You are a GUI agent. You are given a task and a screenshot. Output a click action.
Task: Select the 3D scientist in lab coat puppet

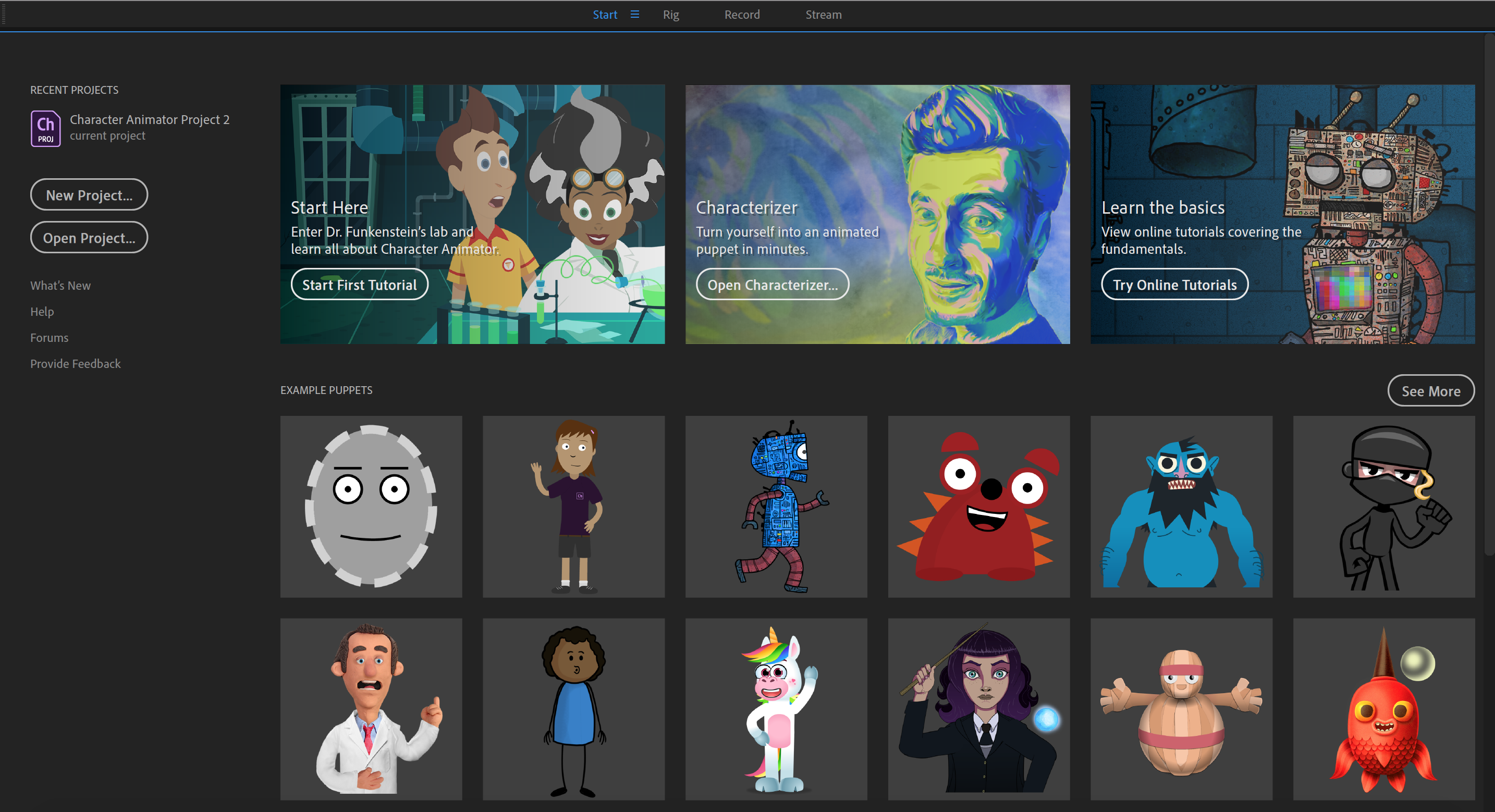click(x=371, y=709)
